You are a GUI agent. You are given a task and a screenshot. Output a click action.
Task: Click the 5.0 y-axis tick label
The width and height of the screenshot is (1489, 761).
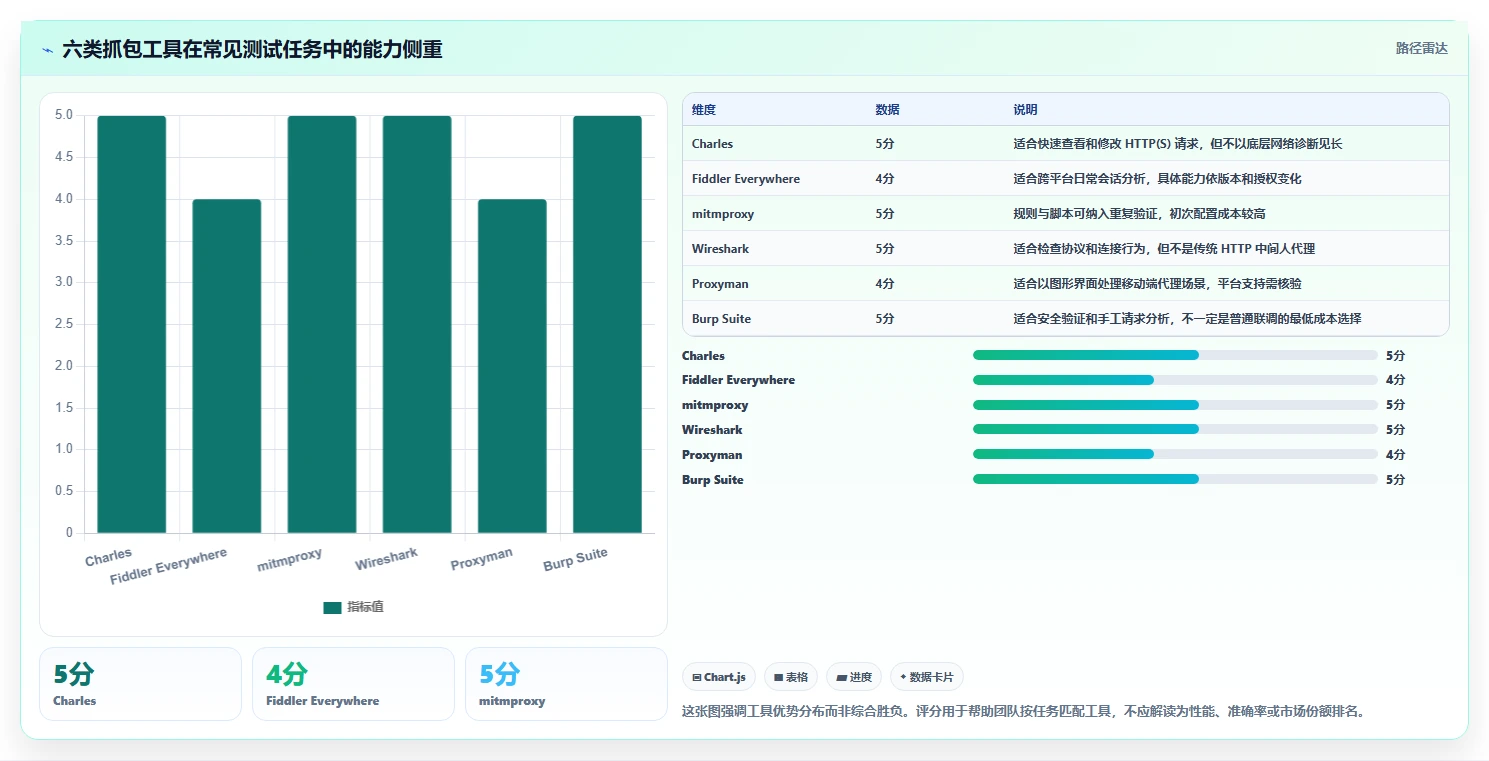(x=64, y=115)
